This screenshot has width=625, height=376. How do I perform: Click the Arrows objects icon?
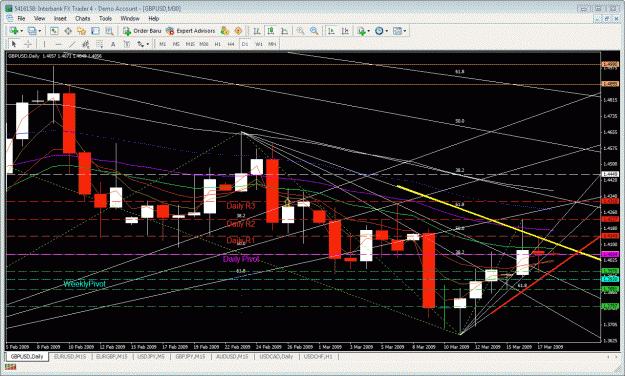[141, 44]
